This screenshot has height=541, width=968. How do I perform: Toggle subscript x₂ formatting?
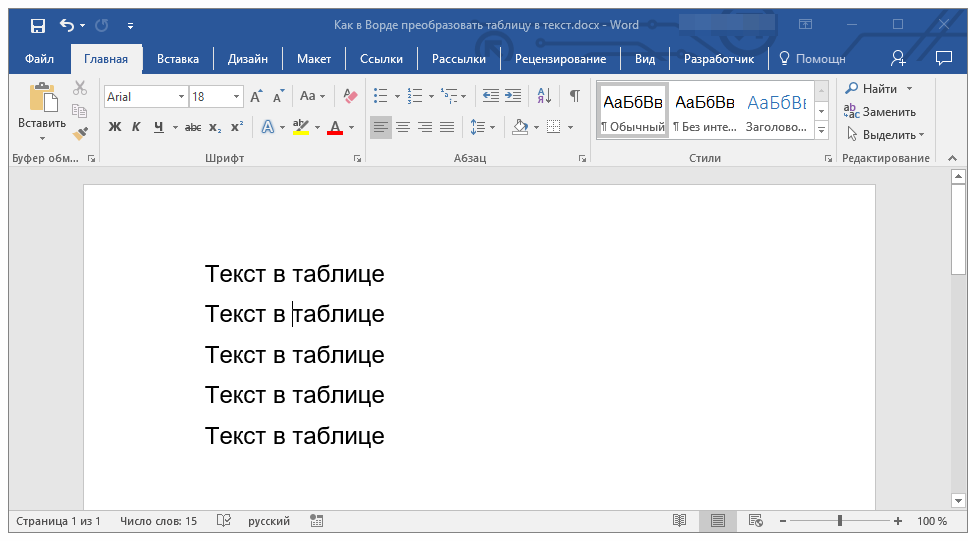pos(215,127)
